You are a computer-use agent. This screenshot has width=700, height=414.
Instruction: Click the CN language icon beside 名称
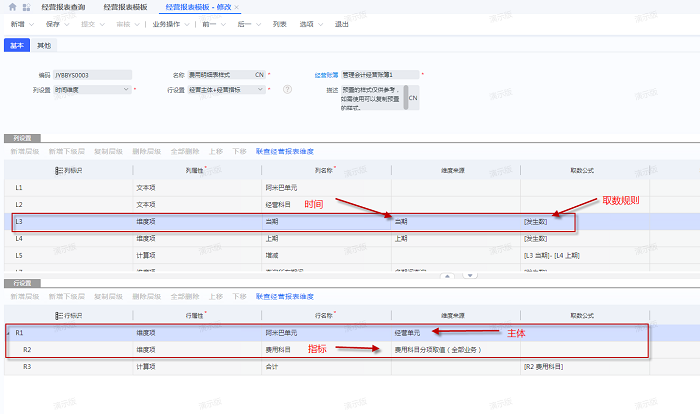(260, 74)
